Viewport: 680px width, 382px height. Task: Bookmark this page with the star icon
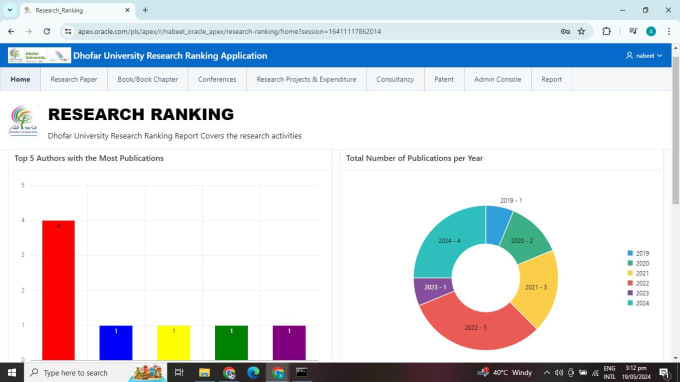582,31
